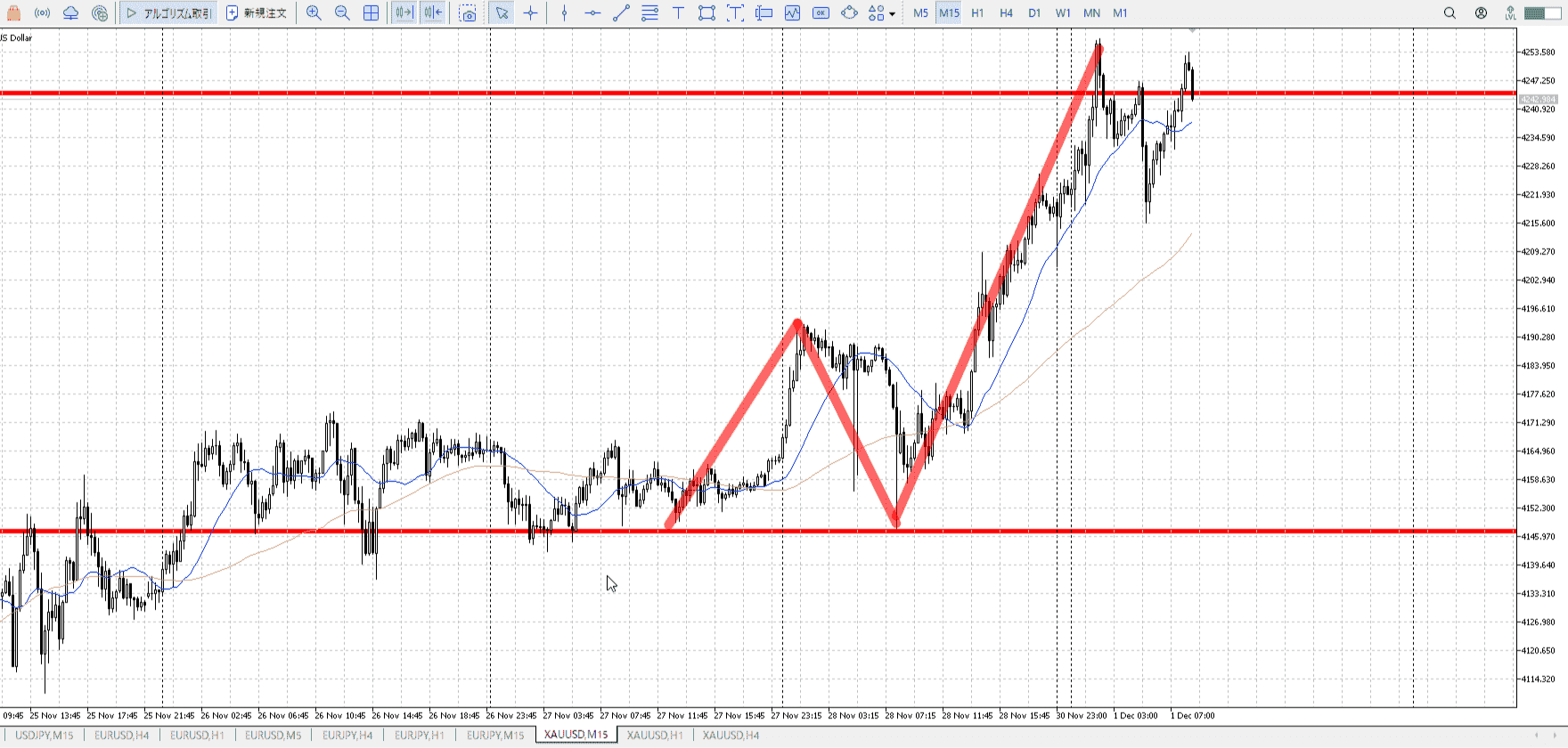
Task: Draw a trendline with the line tool
Action: pos(621,13)
